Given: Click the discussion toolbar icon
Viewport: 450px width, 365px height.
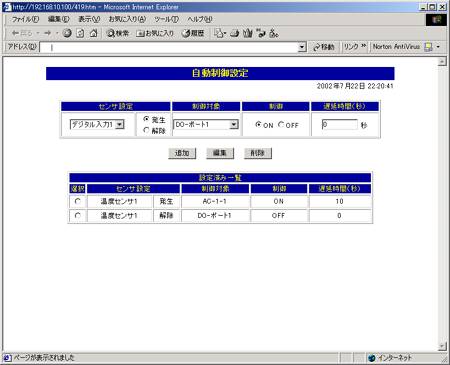Looking at the screenshot, I should click(x=261, y=33).
